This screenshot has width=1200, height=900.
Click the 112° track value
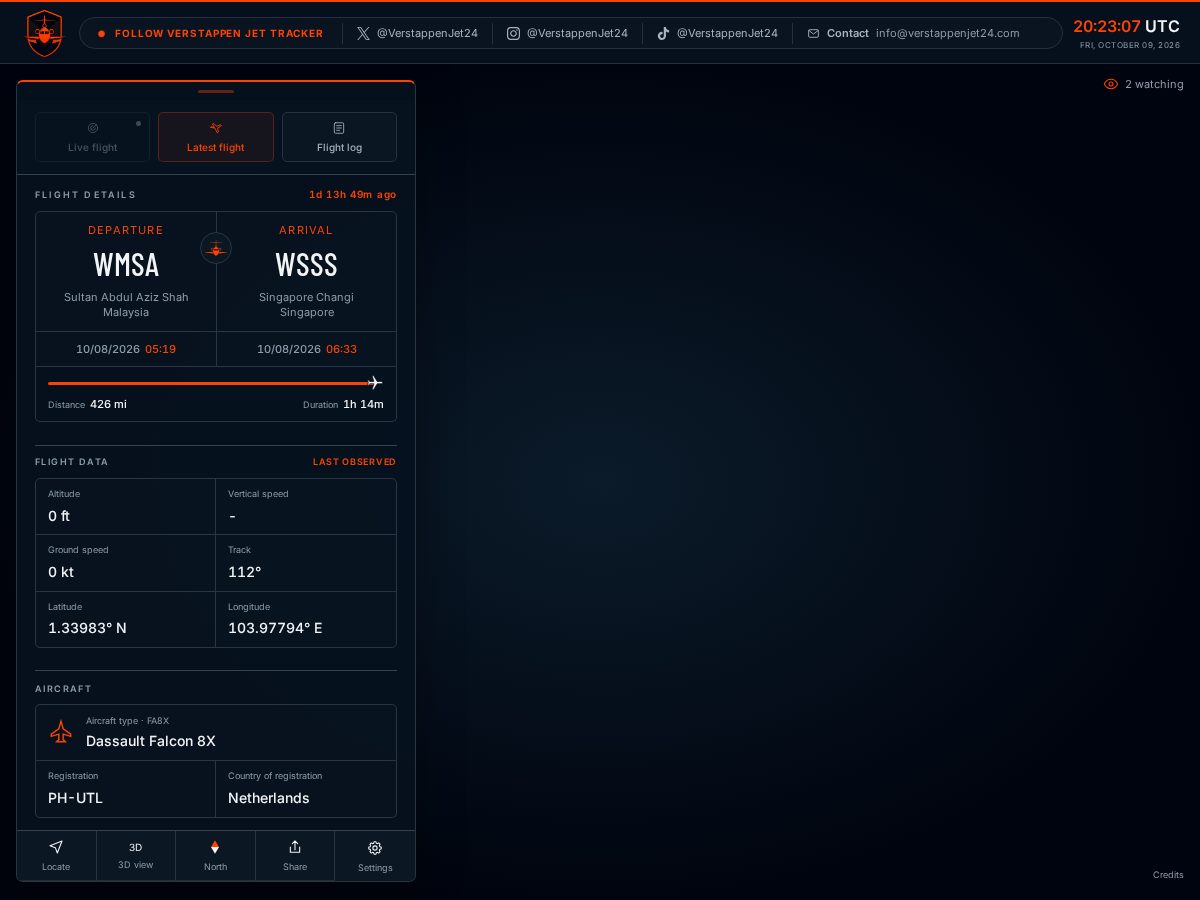[x=245, y=572]
